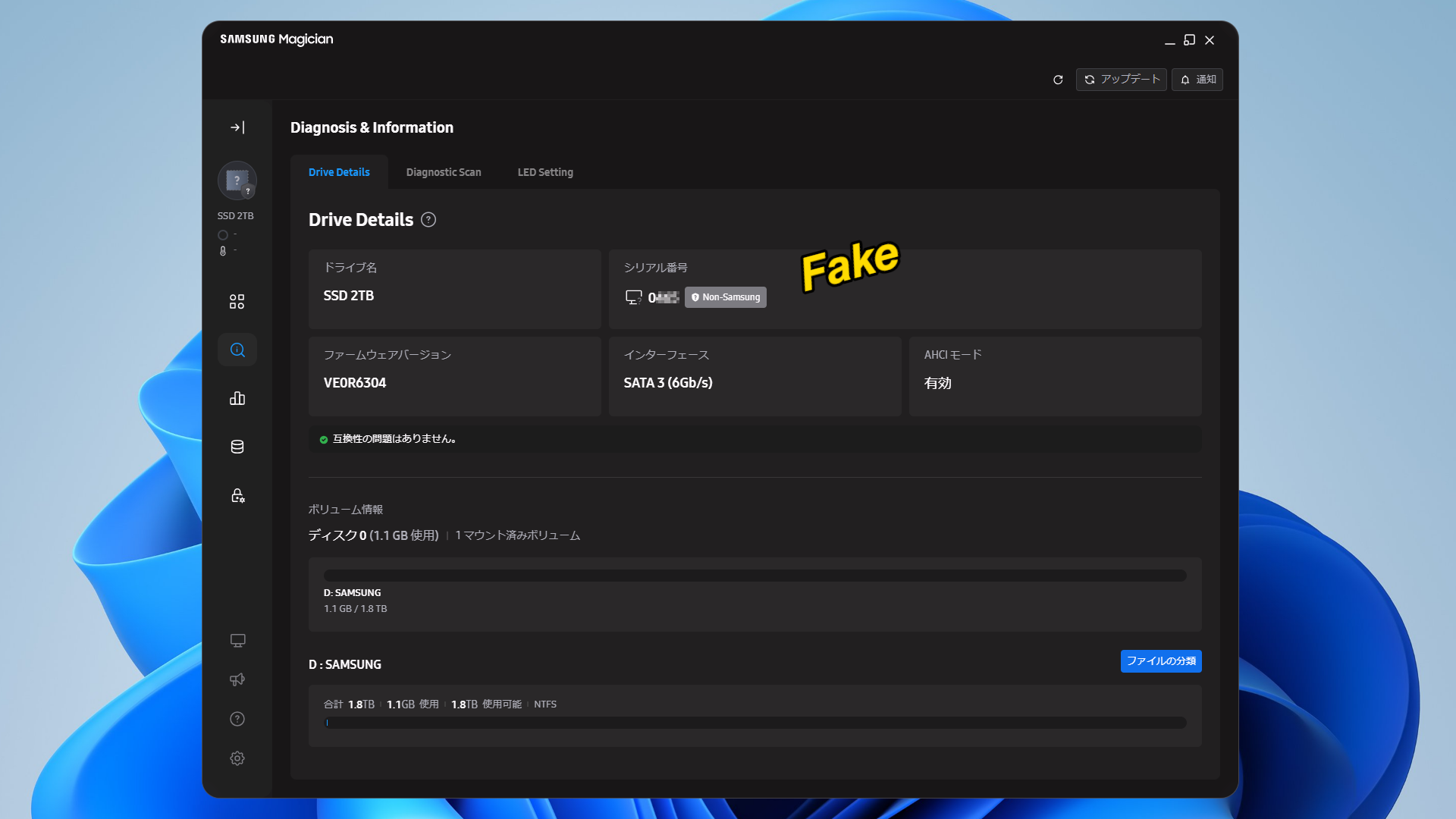Click the D: SAMSUNG volume usage bar
1456x819 pixels.
click(755, 576)
